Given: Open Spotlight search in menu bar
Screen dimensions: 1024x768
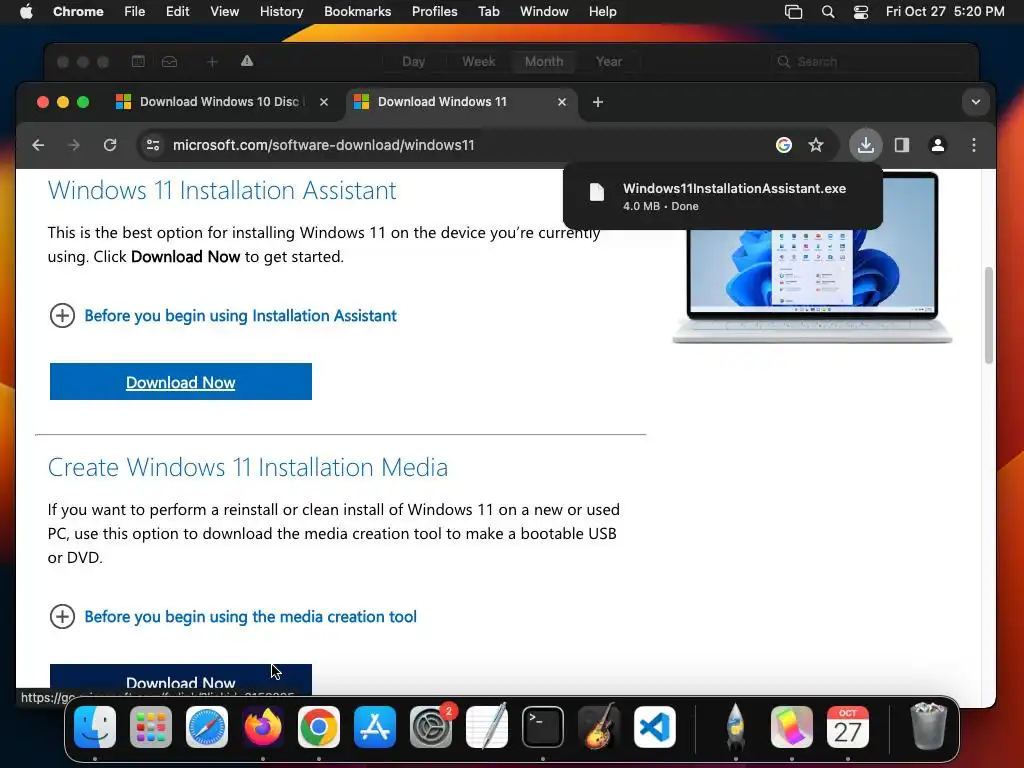Looking at the screenshot, I should pos(828,11).
